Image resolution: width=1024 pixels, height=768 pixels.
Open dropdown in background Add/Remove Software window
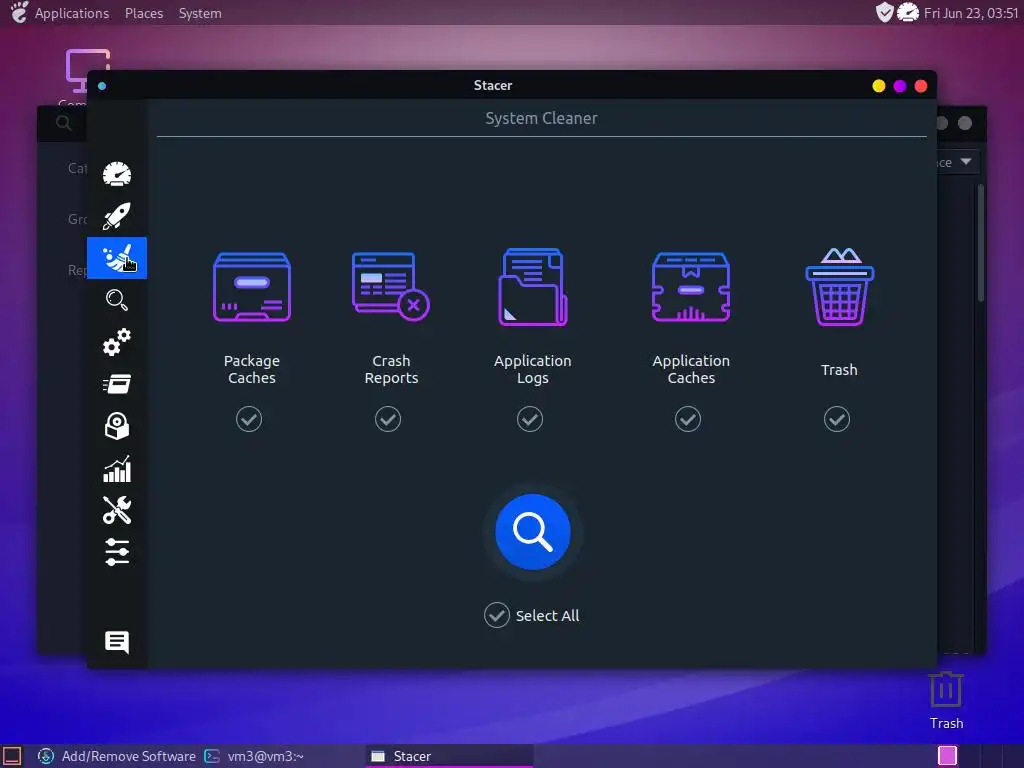[966, 161]
